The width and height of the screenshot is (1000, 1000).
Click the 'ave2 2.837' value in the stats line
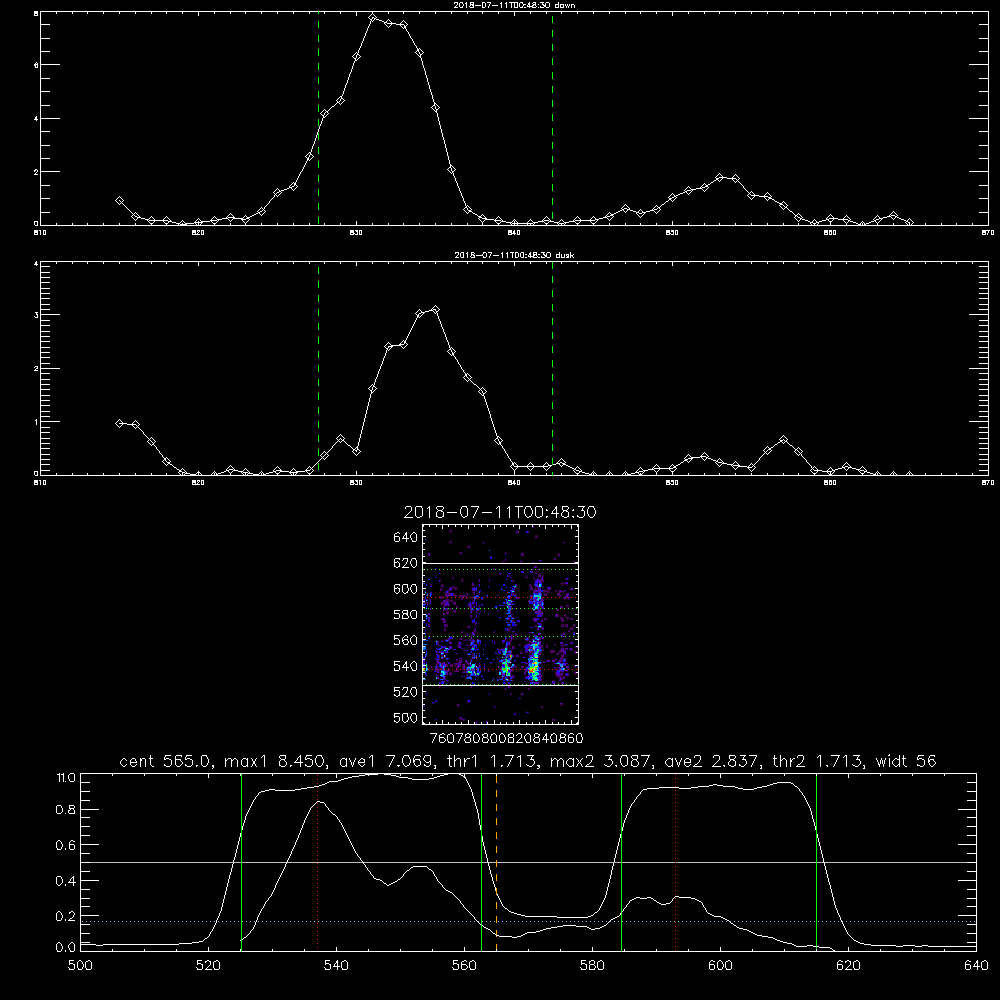tap(711, 761)
